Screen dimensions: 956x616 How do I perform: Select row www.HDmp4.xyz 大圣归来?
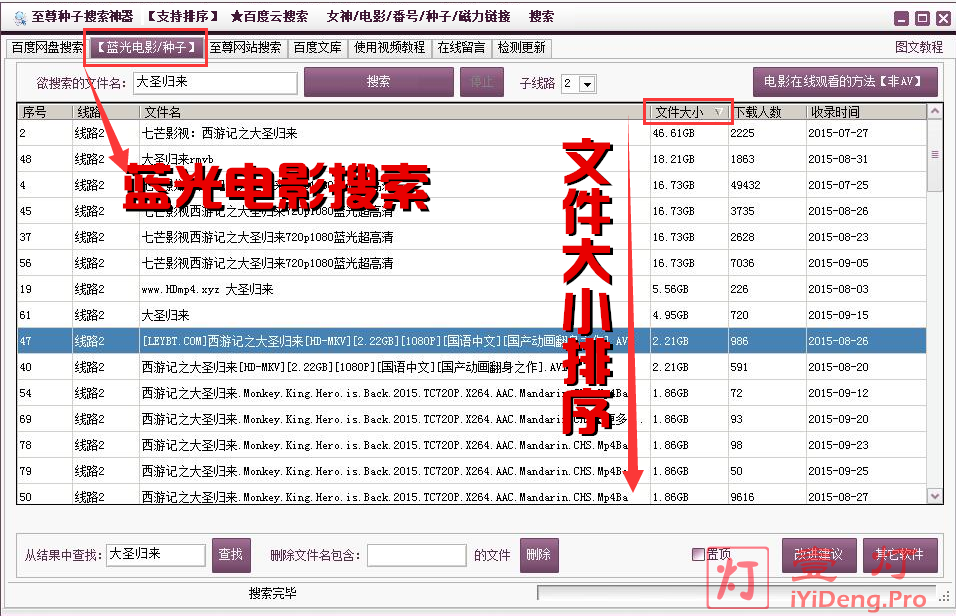click(472, 289)
